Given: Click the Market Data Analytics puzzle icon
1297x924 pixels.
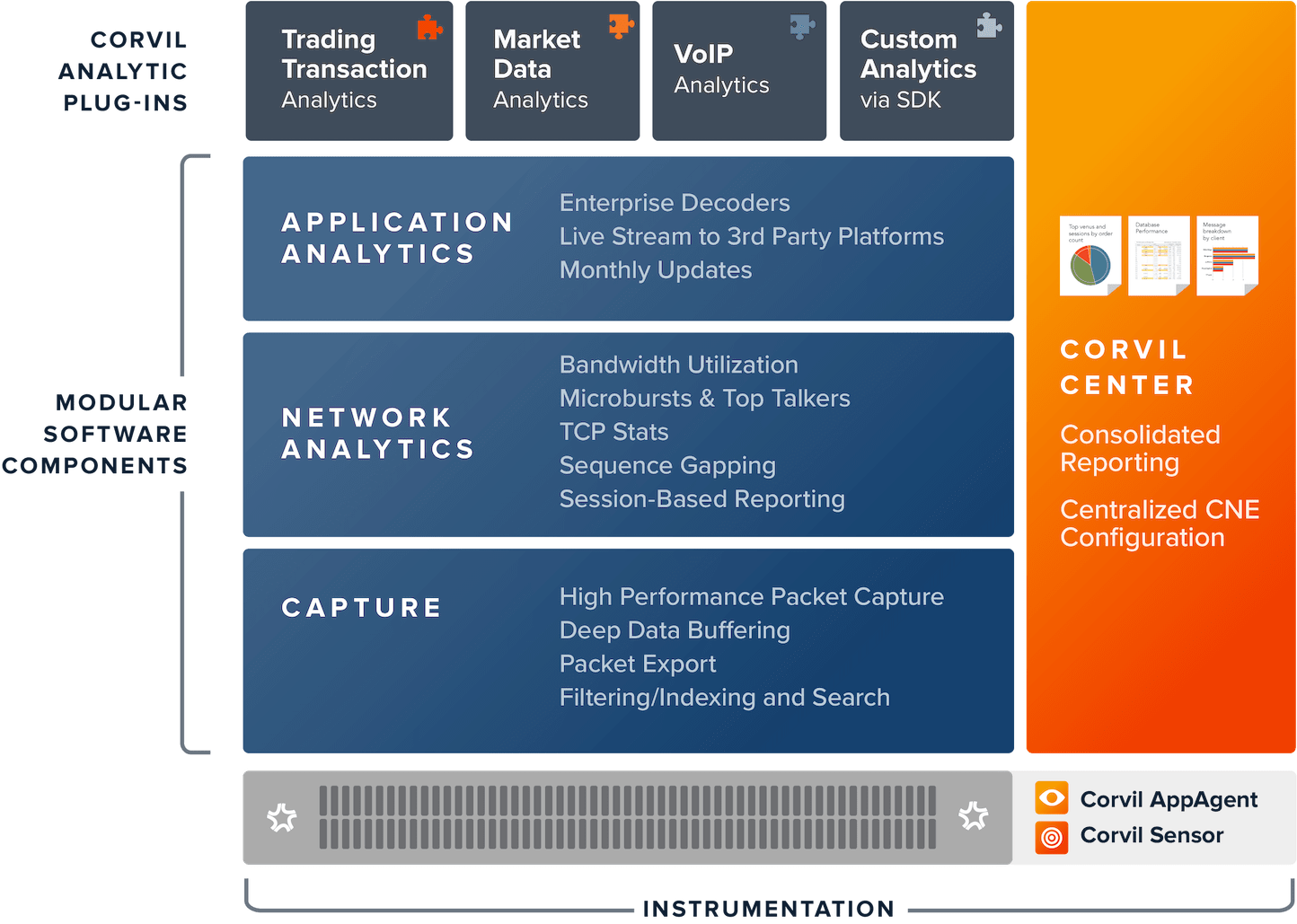Looking at the screenshot, I should tap(621, 26).
